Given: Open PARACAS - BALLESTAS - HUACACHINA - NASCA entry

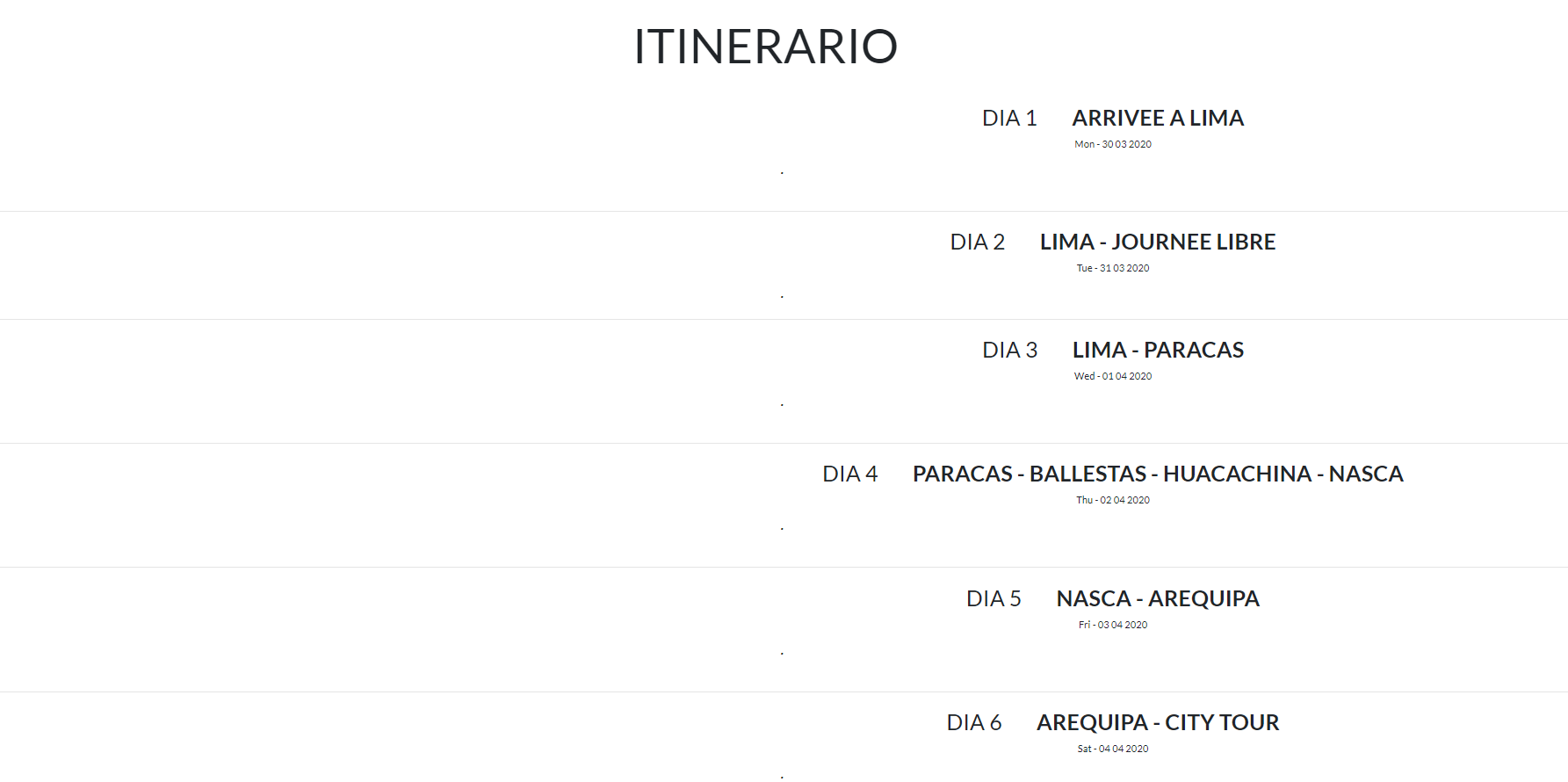Looking at the screenshot, I should pos(1158,474).
